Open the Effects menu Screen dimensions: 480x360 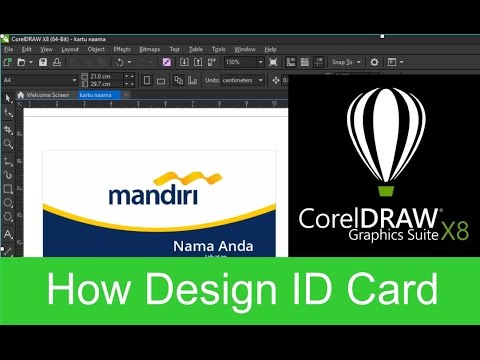click(122, 49)
